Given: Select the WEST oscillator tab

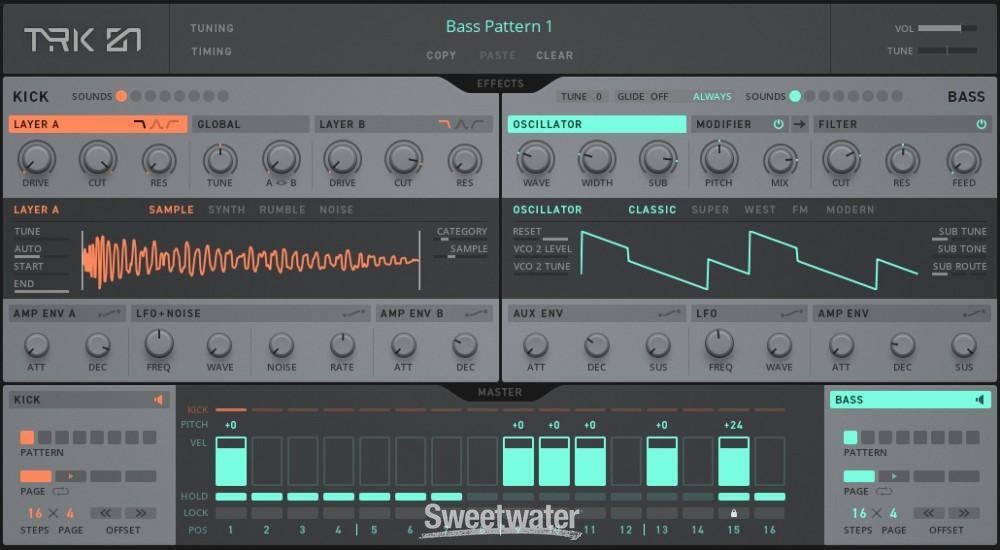Looking at the screenshot, I should (760, 209).
